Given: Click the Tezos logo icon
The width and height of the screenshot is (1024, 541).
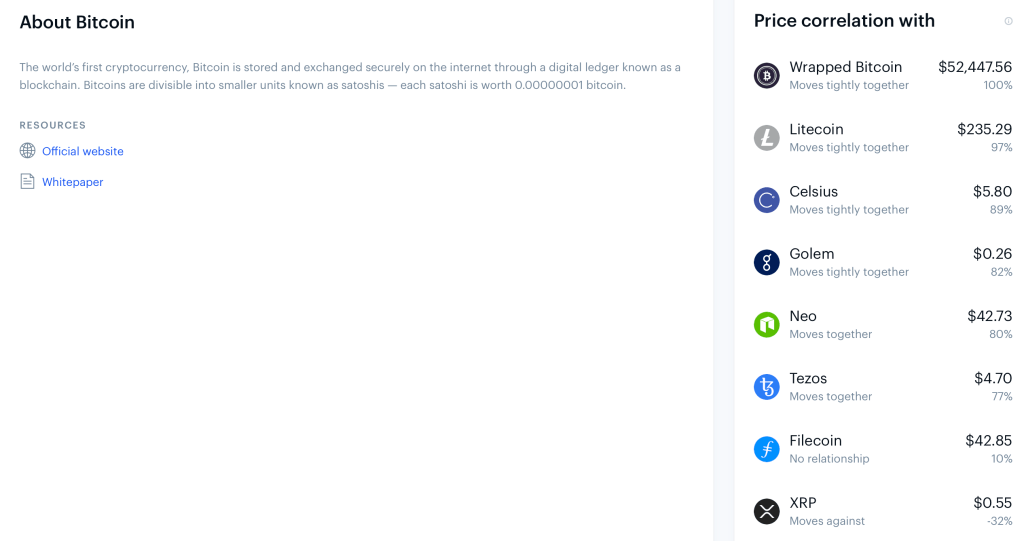Looking at the screenshot, I should [x=767, y=387].
